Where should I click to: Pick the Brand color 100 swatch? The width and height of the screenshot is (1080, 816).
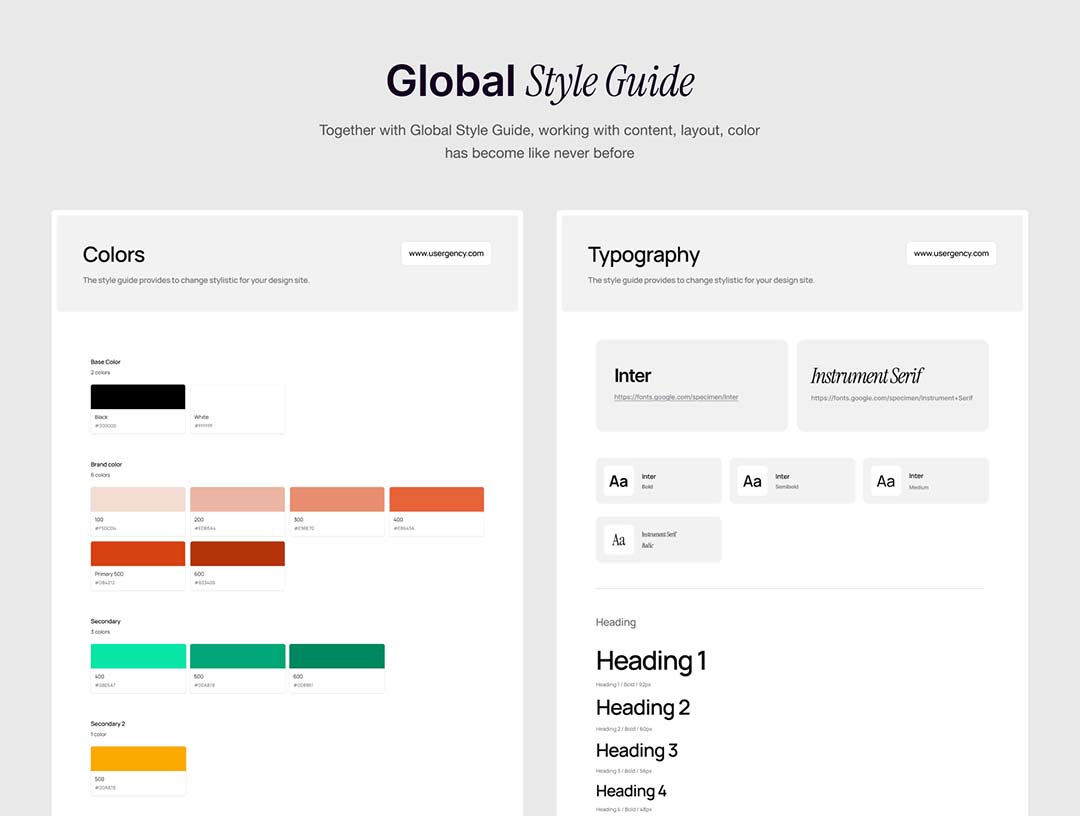point(138,499)
